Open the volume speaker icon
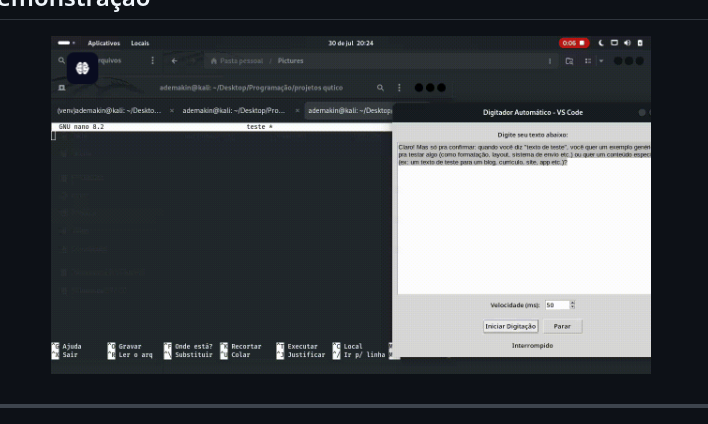This screenshot has height=424, width=708. coord(627,43)
